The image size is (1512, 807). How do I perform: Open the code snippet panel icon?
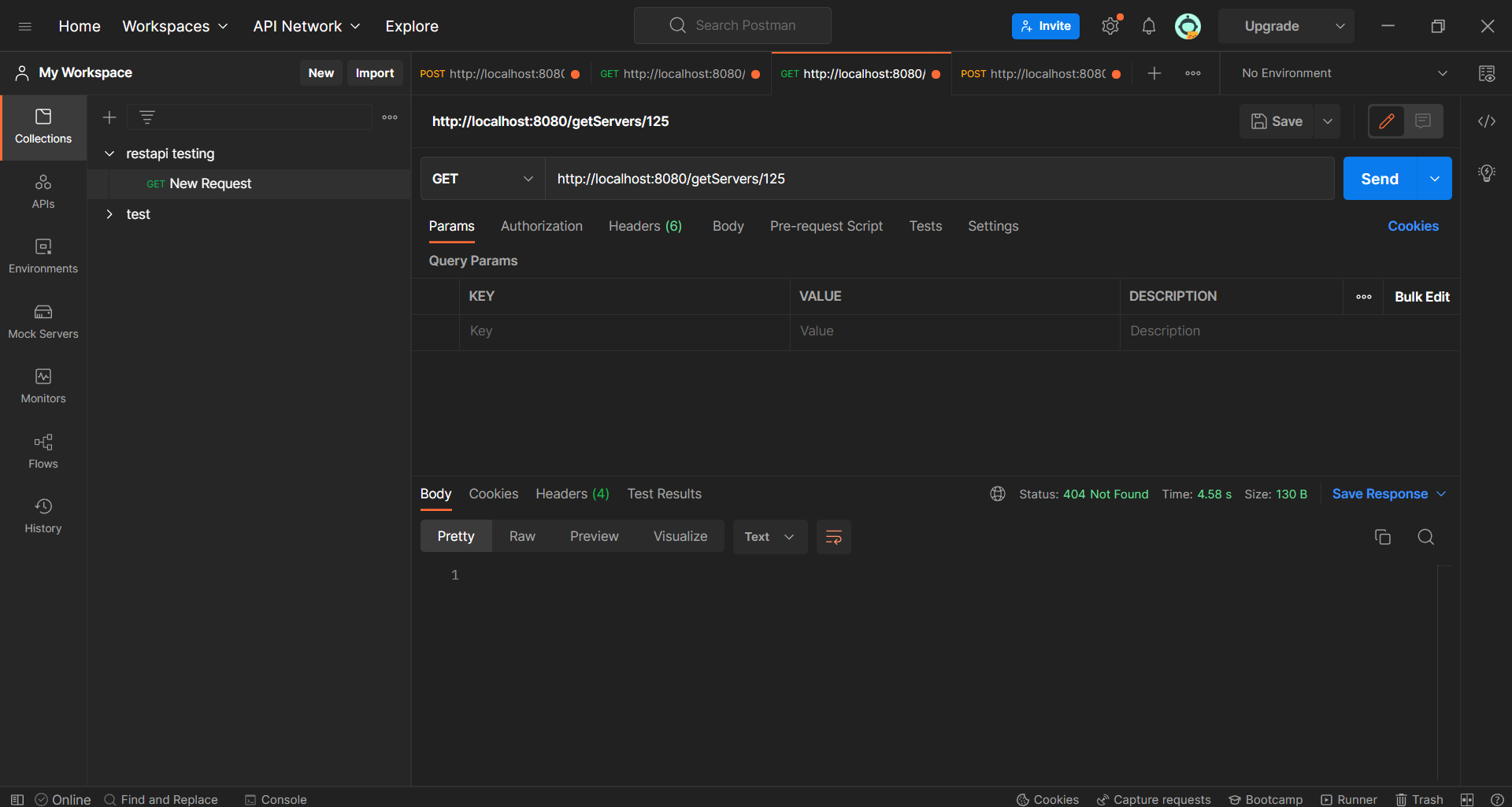1487,121
